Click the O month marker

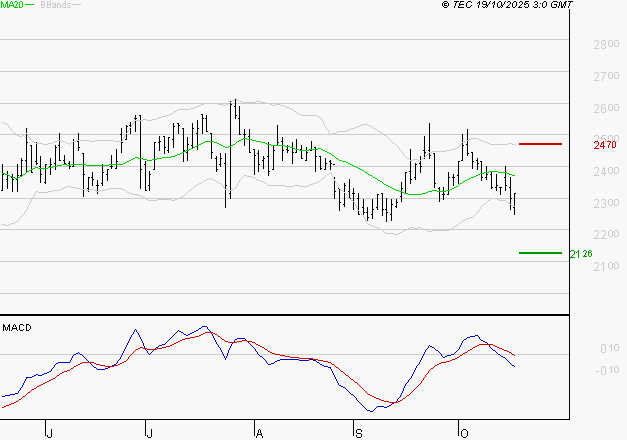click(x=464, y=434)
